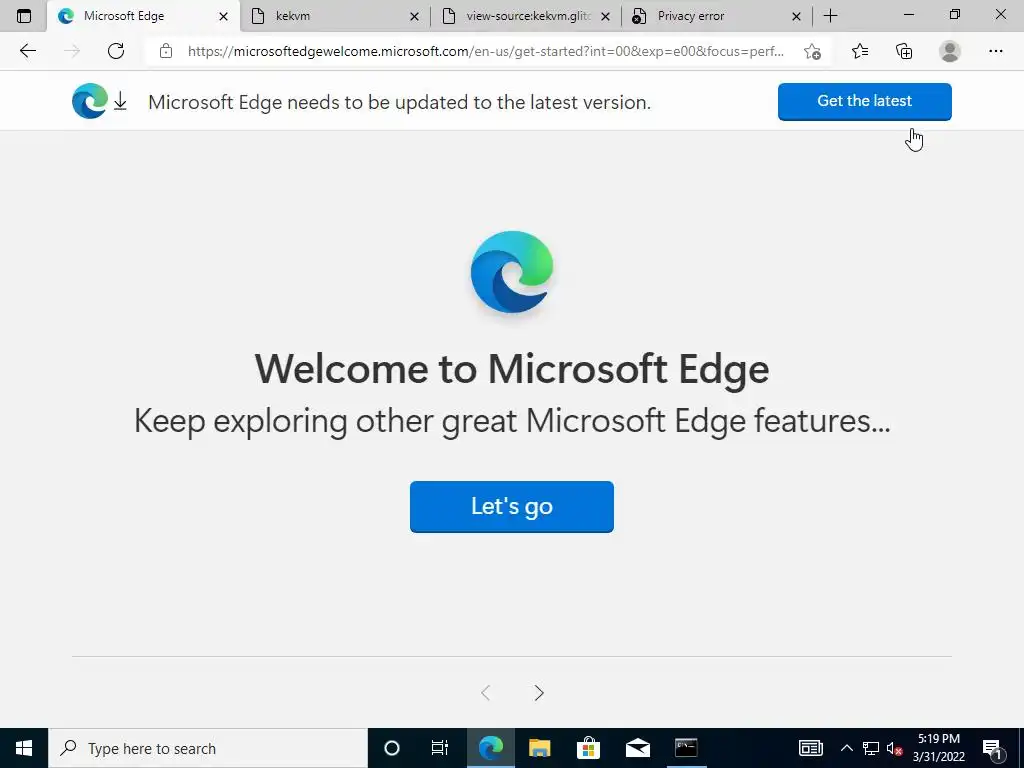Viewport: 1024px width, 768px height.
Task: Click the Edge icon on the taskbar
Action: 491,748
